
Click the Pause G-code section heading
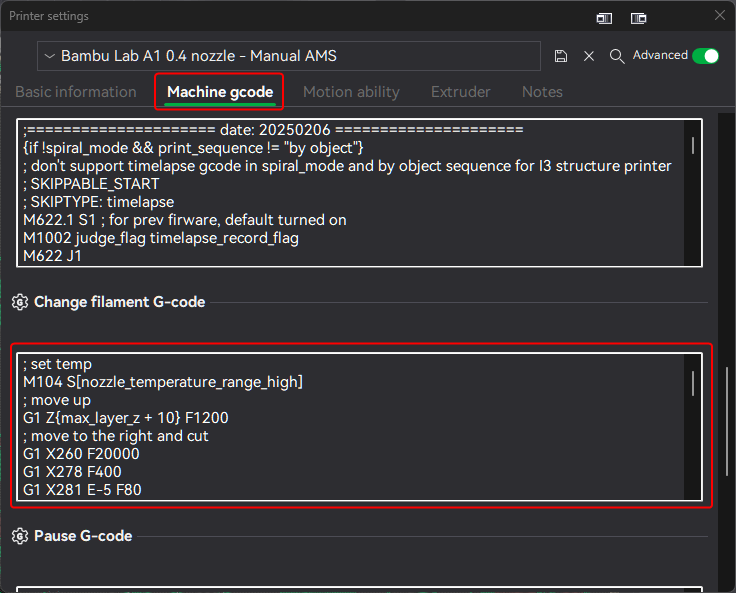tap(83, 536)
